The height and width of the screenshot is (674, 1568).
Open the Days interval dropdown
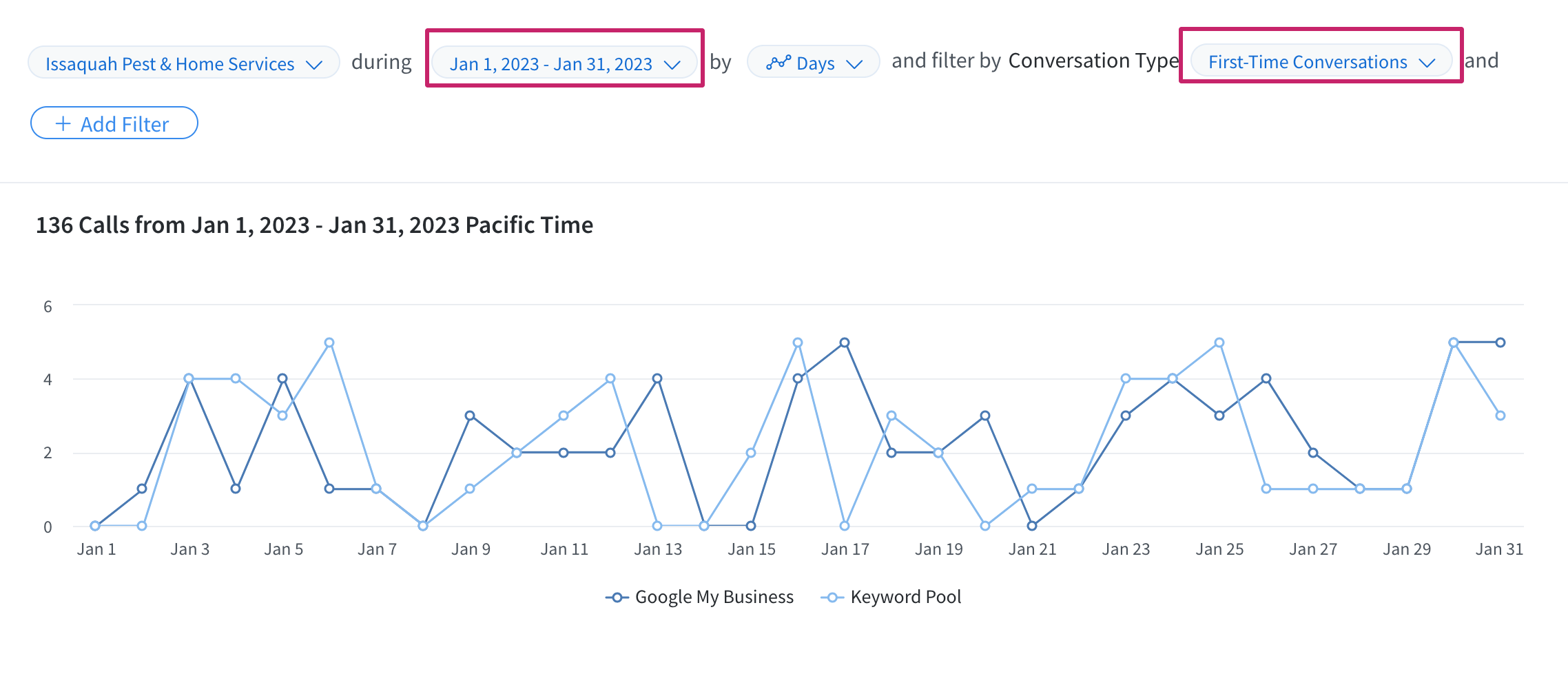(813, 63)
